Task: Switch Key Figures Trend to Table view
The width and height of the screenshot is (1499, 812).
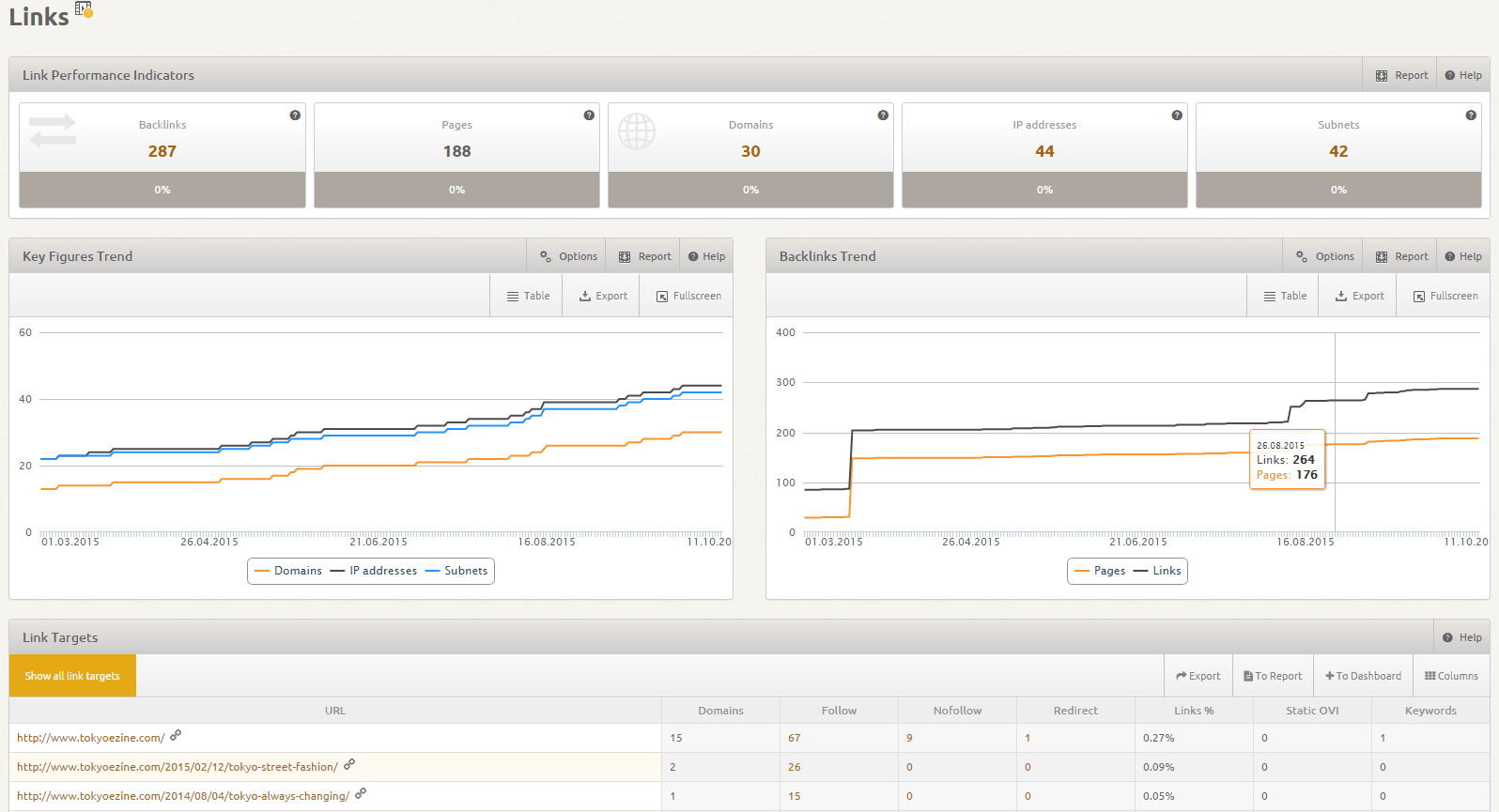Action: coord(528,296)
